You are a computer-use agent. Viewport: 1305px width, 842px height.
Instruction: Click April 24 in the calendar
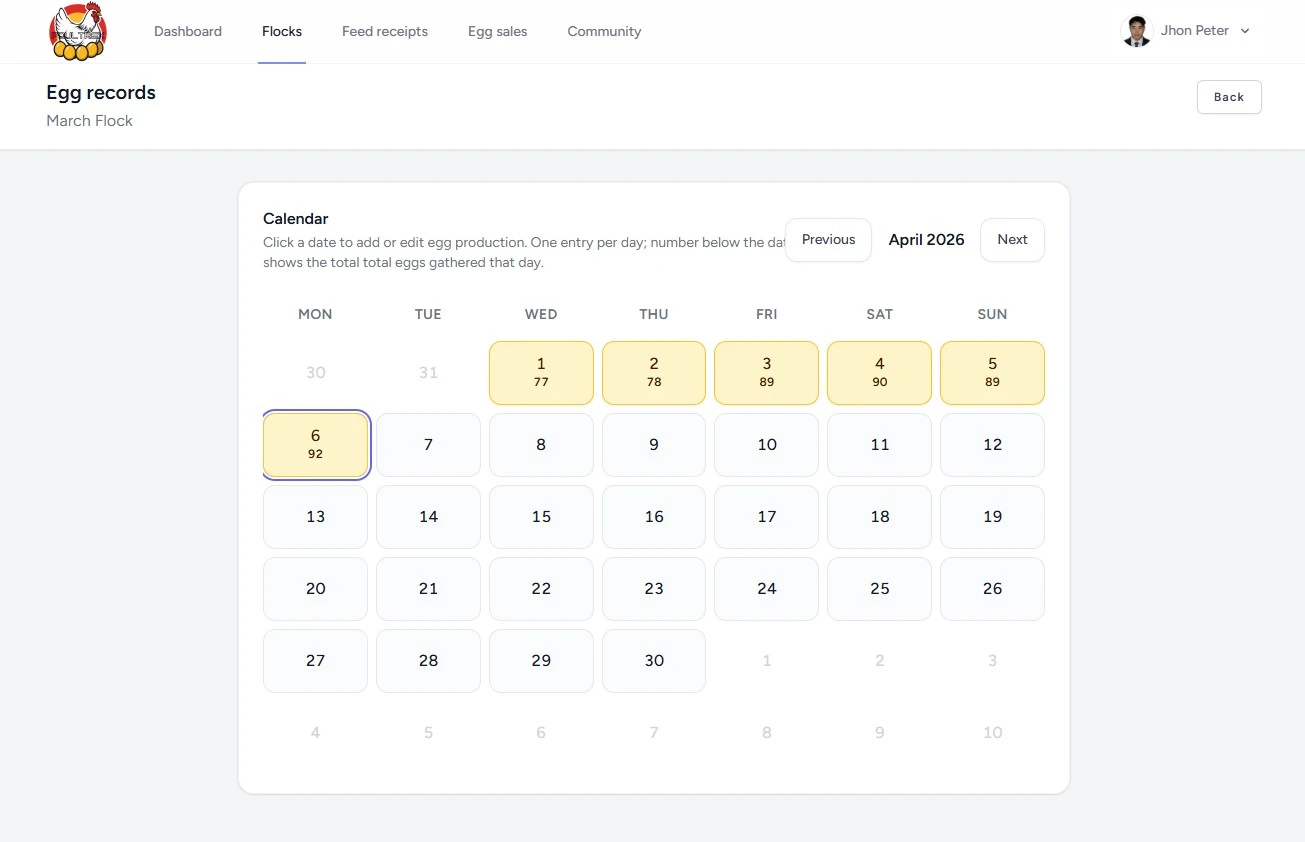(766, 589)
